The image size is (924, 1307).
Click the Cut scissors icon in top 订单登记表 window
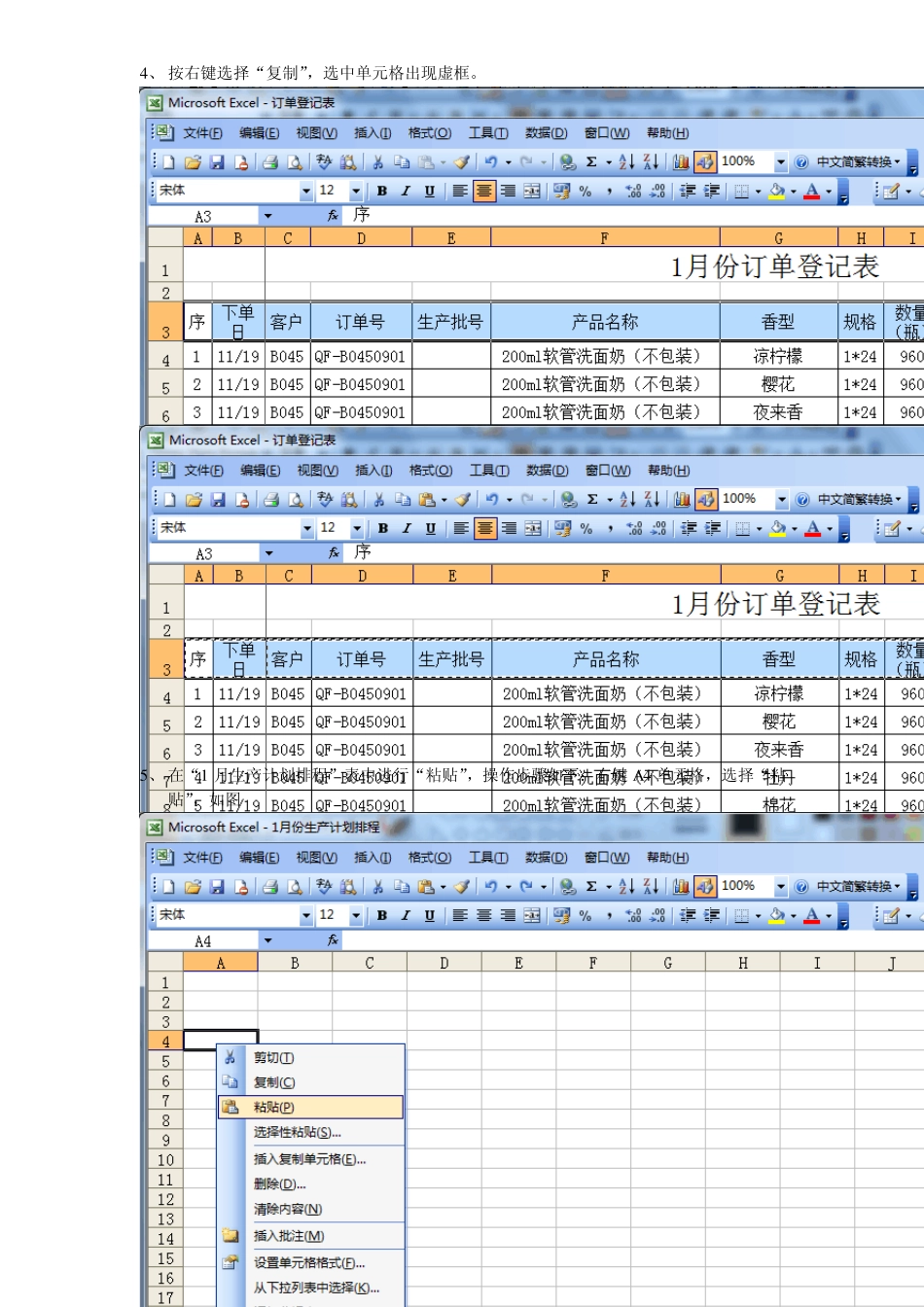[x=377, y=161]
